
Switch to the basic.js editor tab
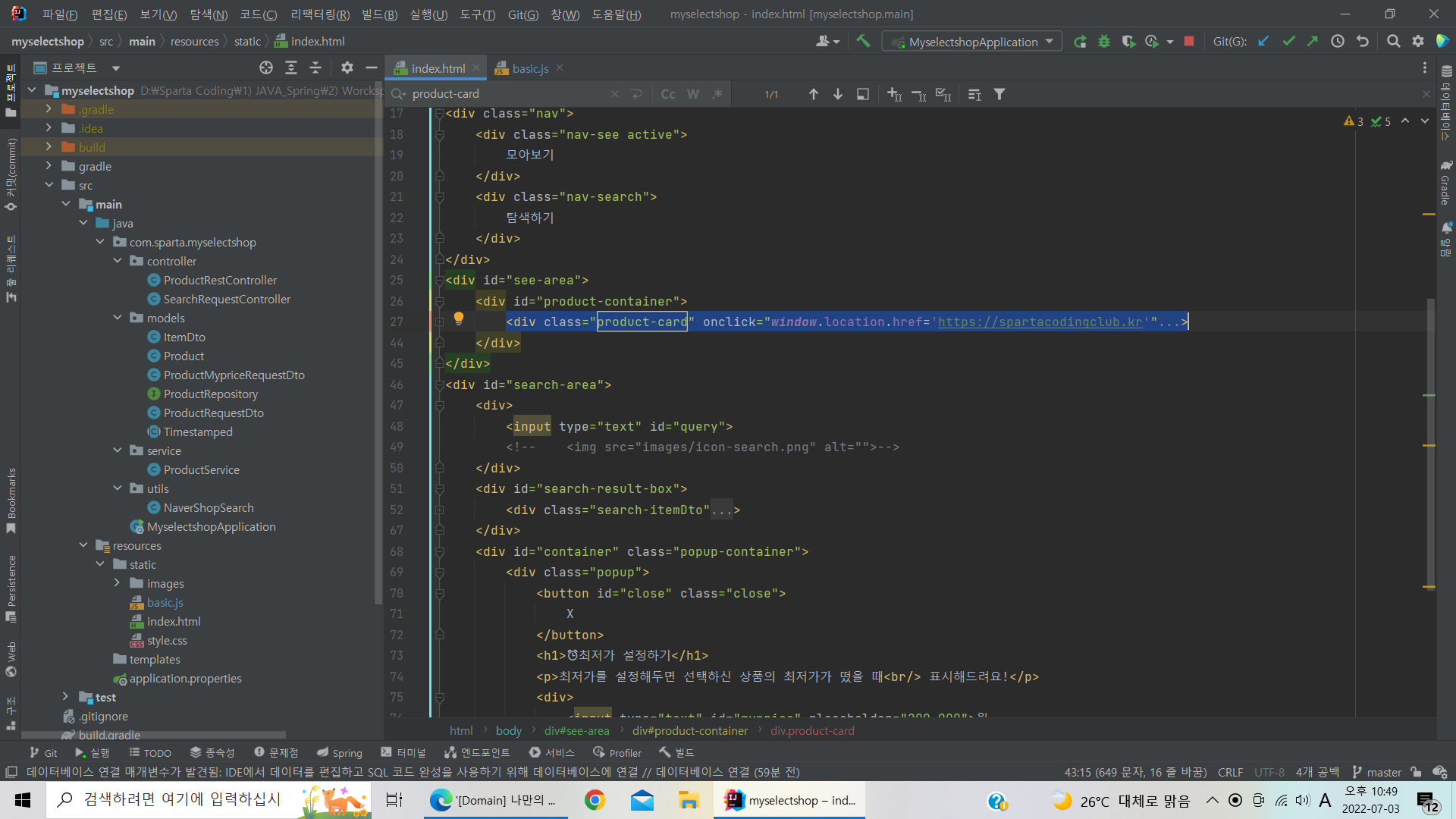(529, 68)
